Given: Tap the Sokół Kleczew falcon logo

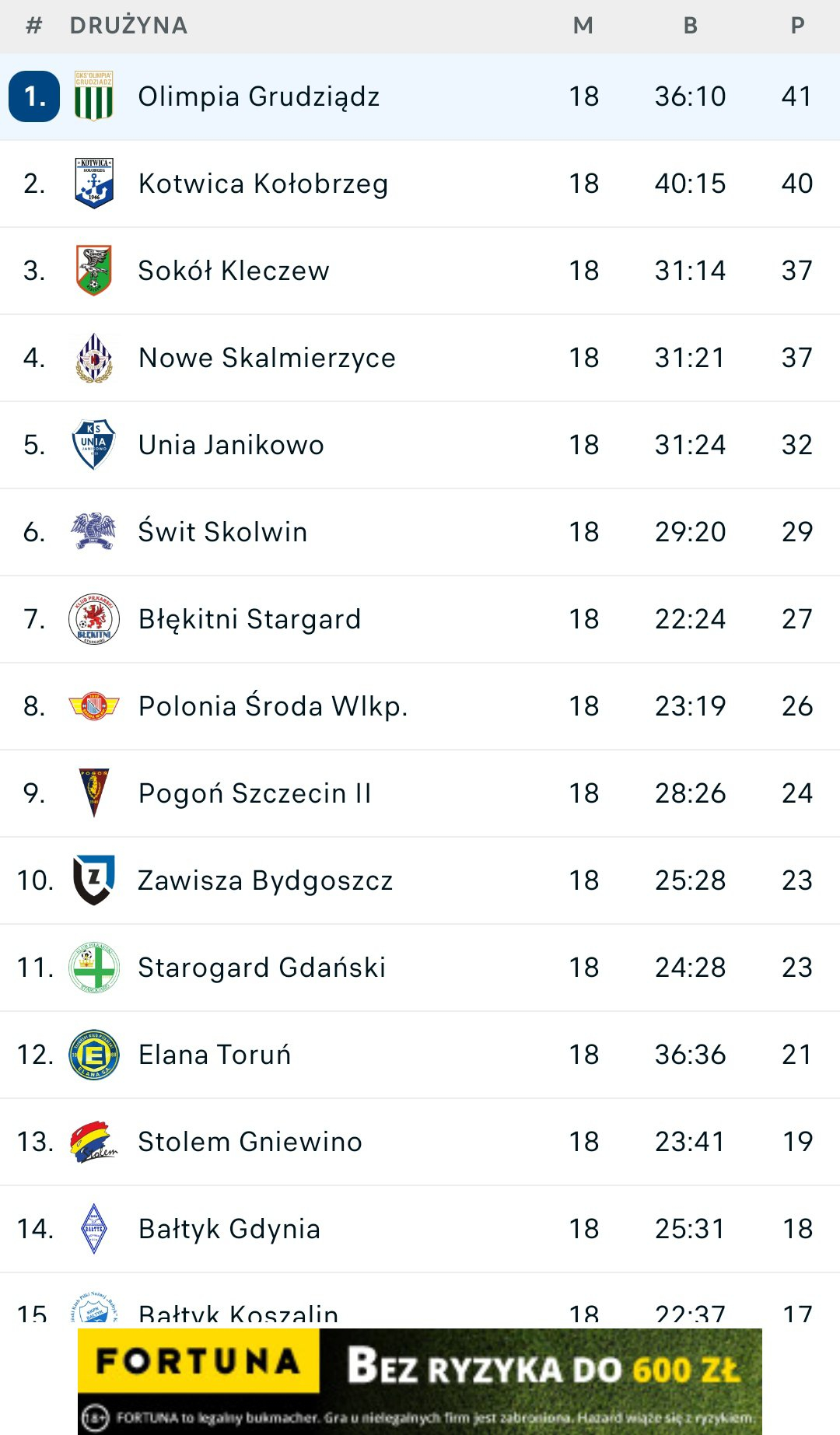Looking at the screenshot, I should click(x=93, y=270).
